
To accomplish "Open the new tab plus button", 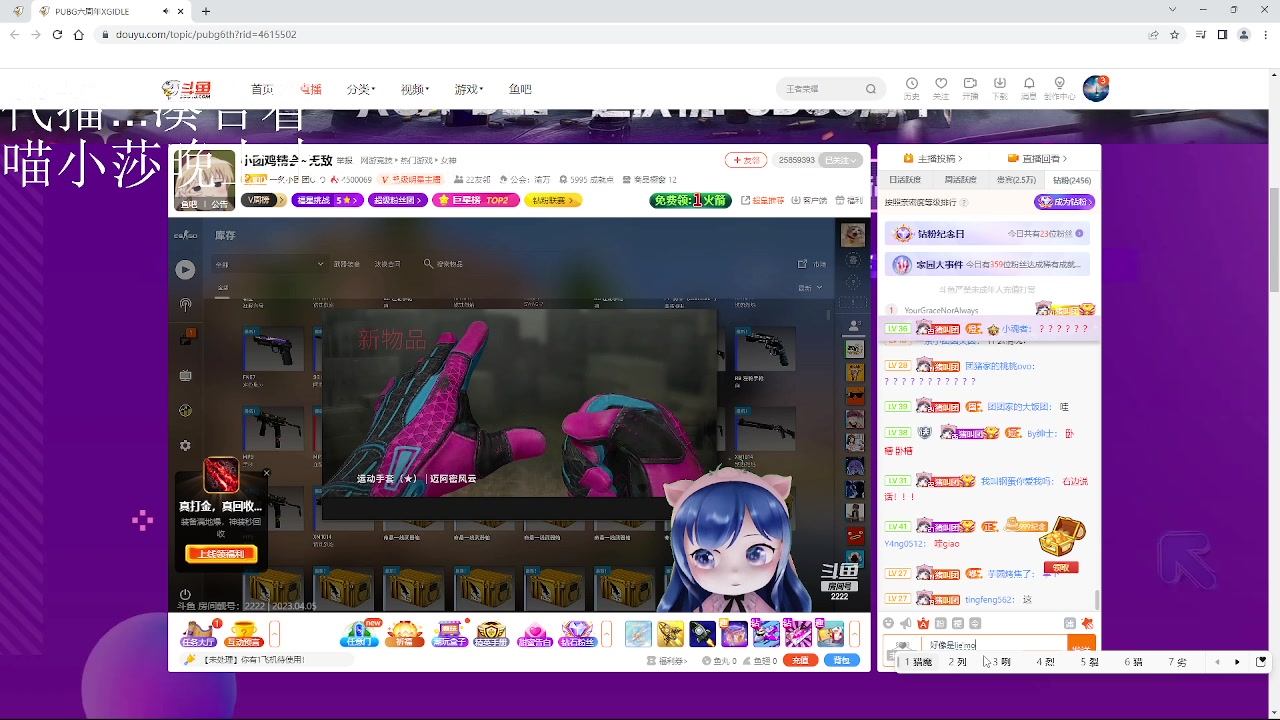I will tap(206, 11).
